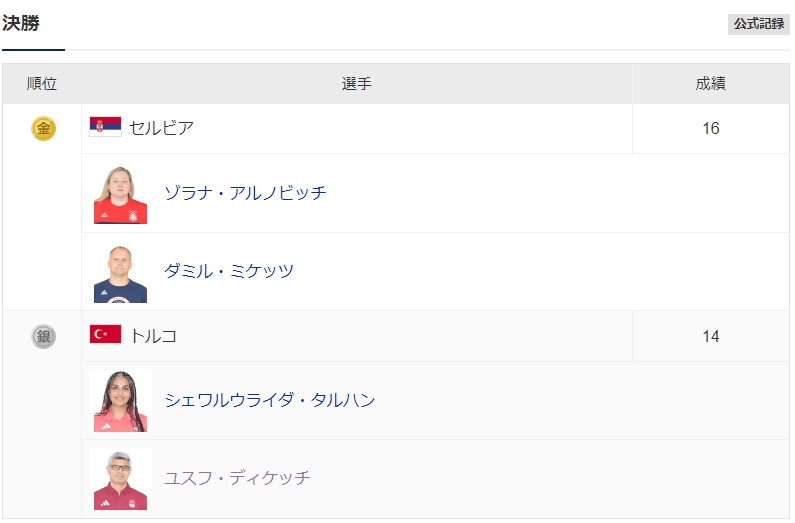Click the gold medal icon
795x523 pixels.
point(43,128)
